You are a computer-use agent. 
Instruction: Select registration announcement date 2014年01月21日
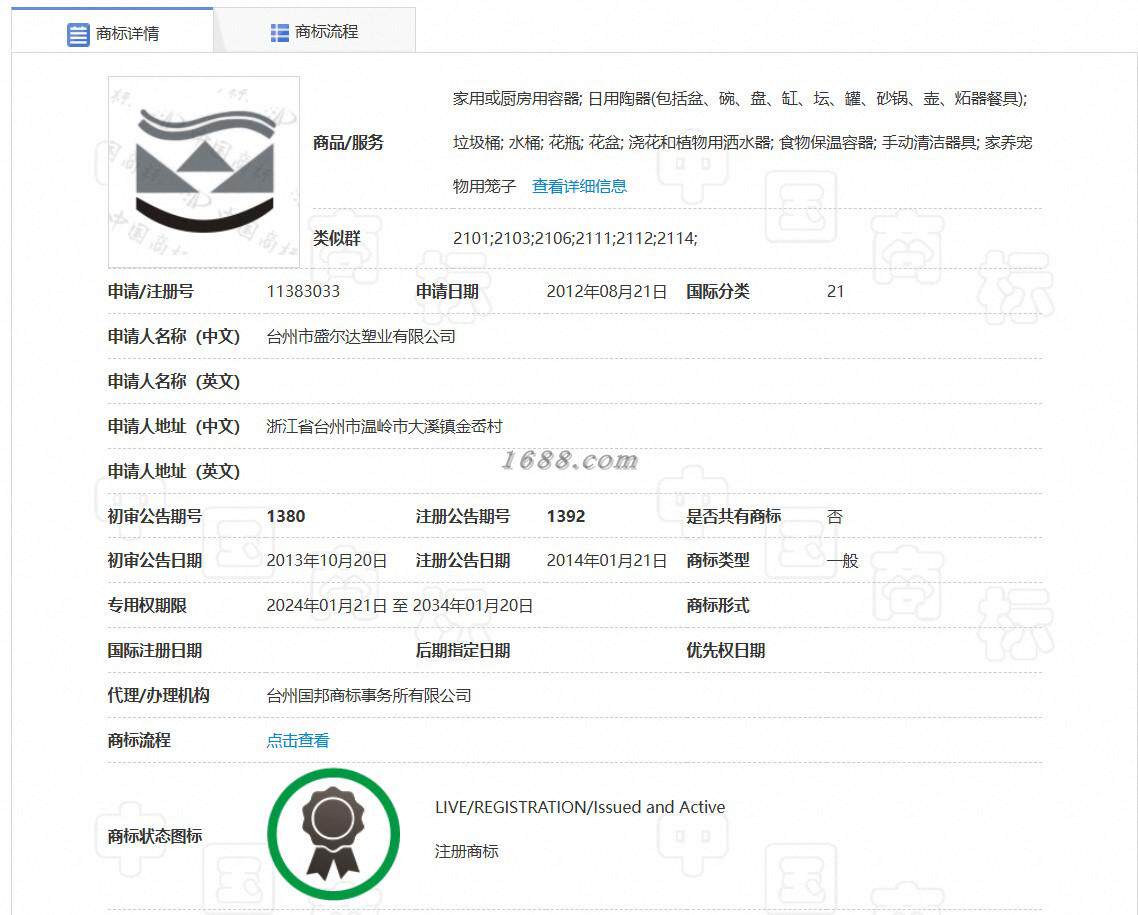pyautogui.click(x=607, y=561)
